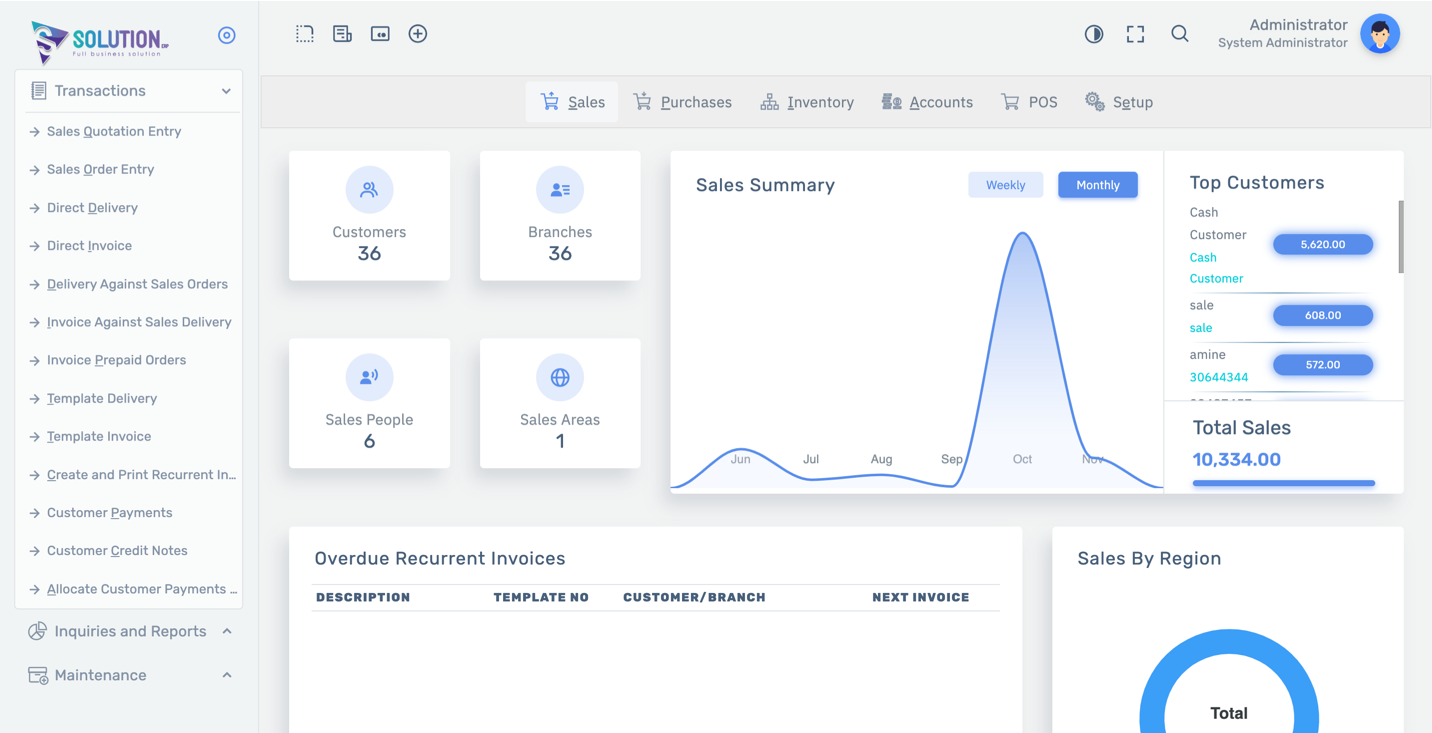Click Top Customers scrollbar

[1400, 237]
